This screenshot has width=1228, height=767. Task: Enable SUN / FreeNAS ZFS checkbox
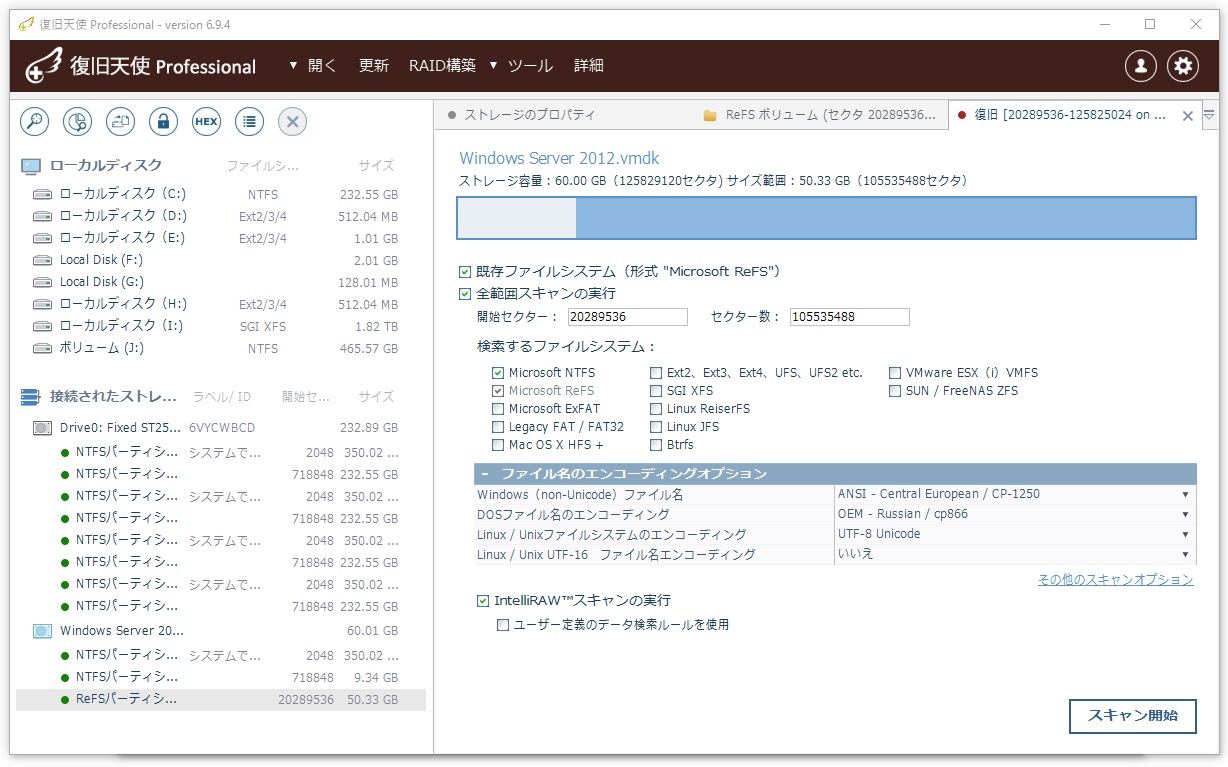tap(895, 391)
